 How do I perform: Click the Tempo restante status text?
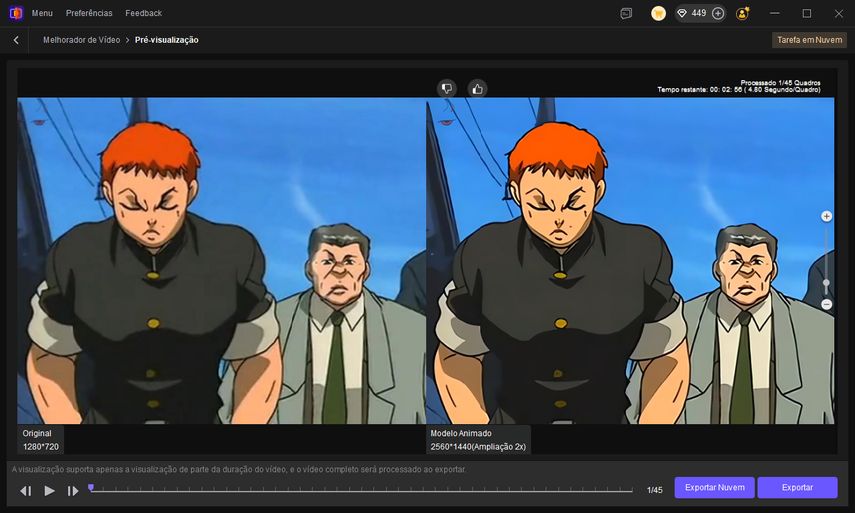coord(739,89)
